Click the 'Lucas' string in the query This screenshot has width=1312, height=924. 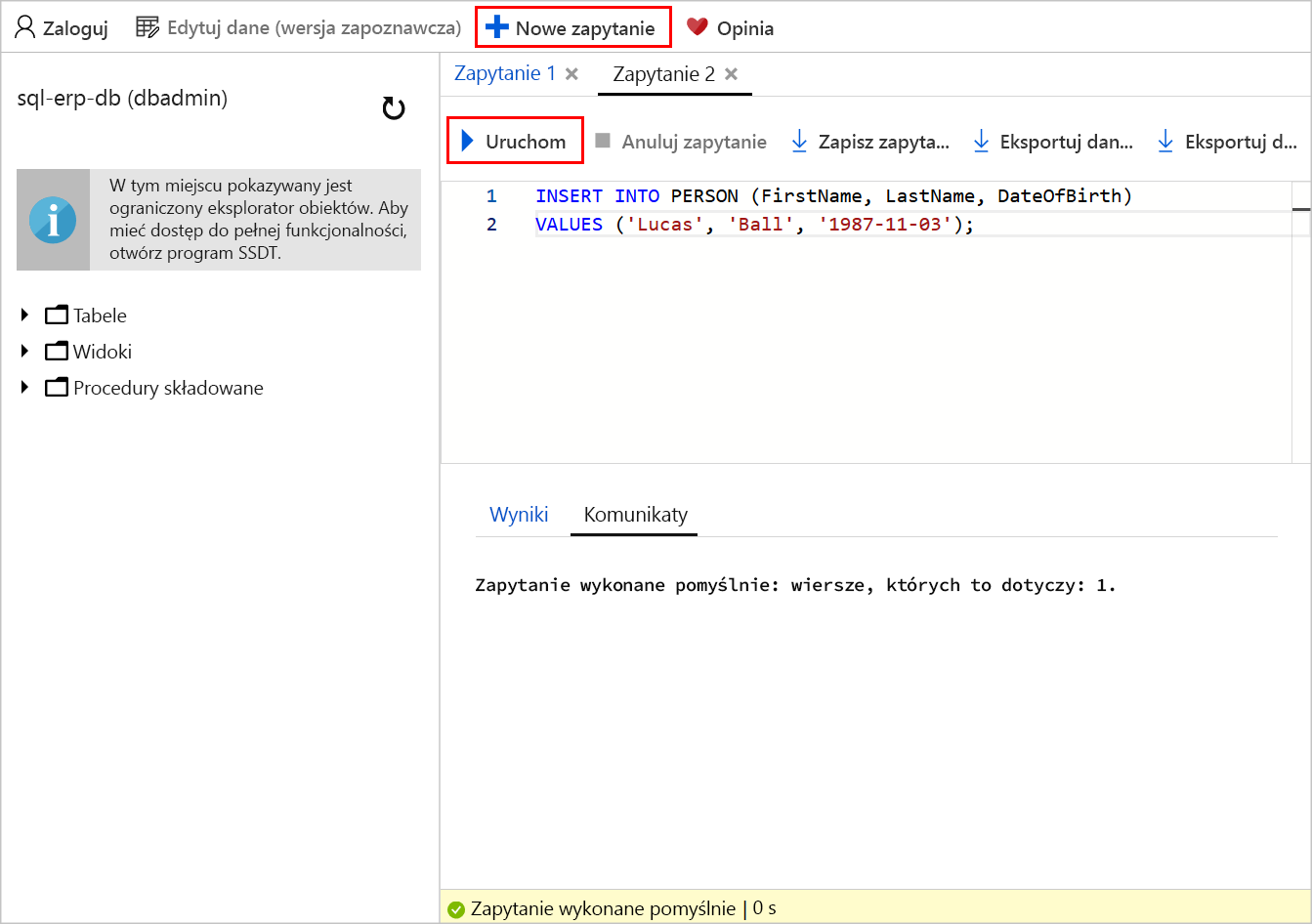(x=664, y=225)
